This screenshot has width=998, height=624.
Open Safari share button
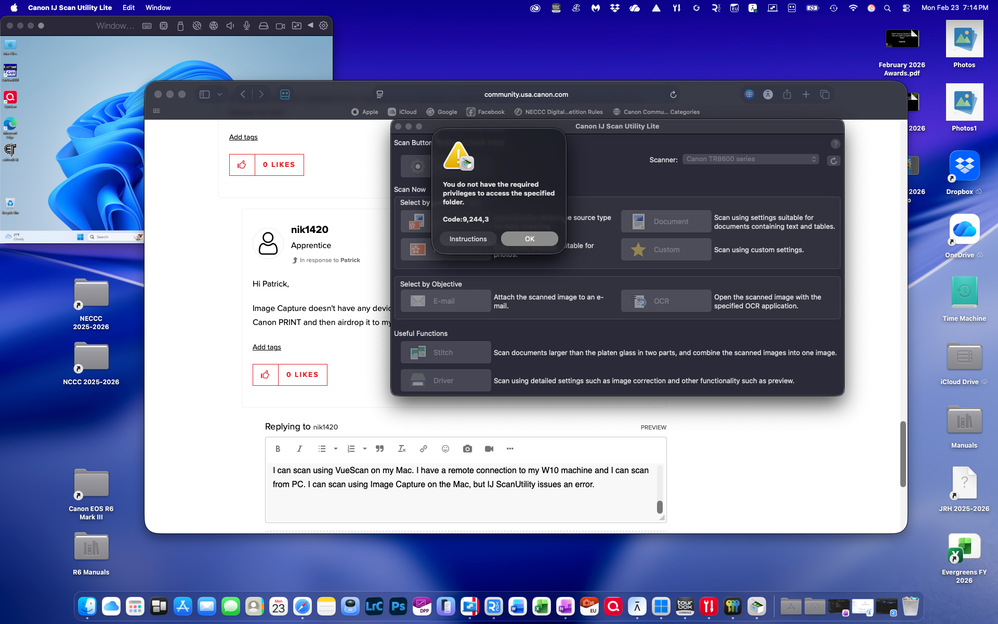click(787, 94)
